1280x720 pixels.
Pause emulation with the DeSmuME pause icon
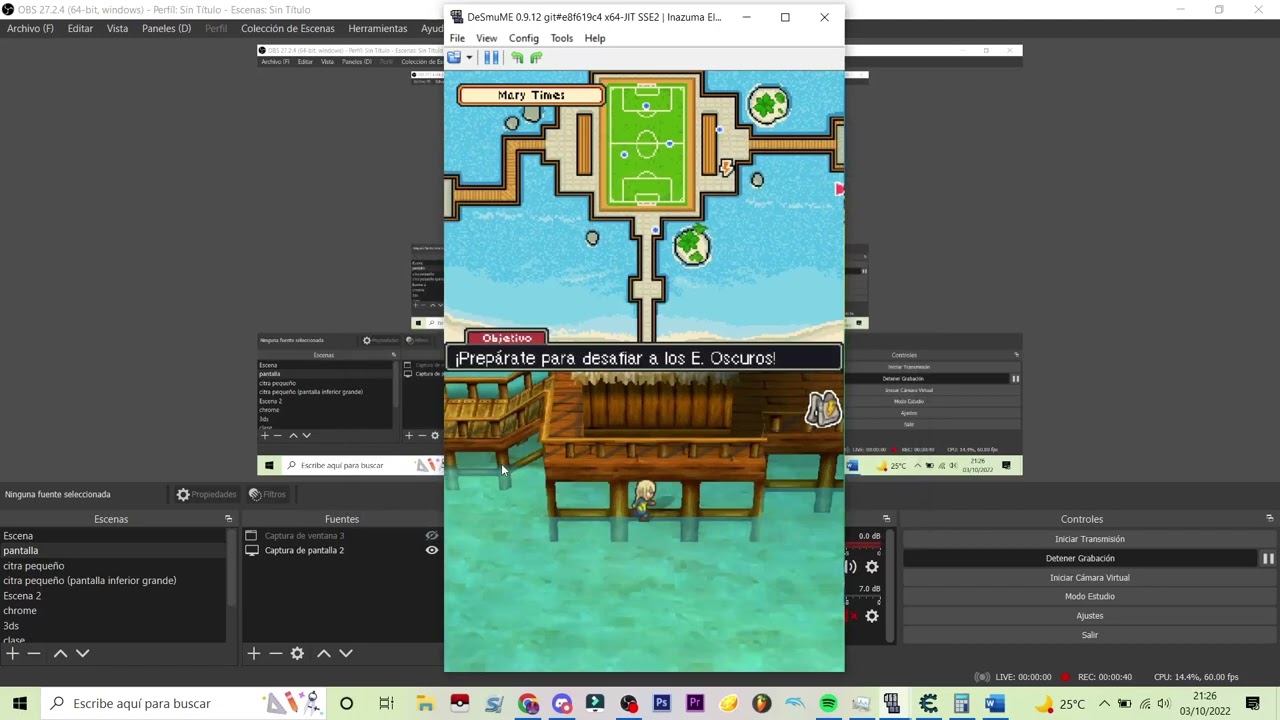coord(491,58)
